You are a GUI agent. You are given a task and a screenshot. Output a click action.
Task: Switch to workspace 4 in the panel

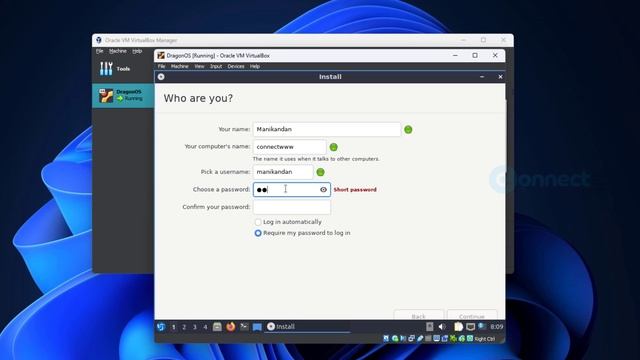(205, 327)
